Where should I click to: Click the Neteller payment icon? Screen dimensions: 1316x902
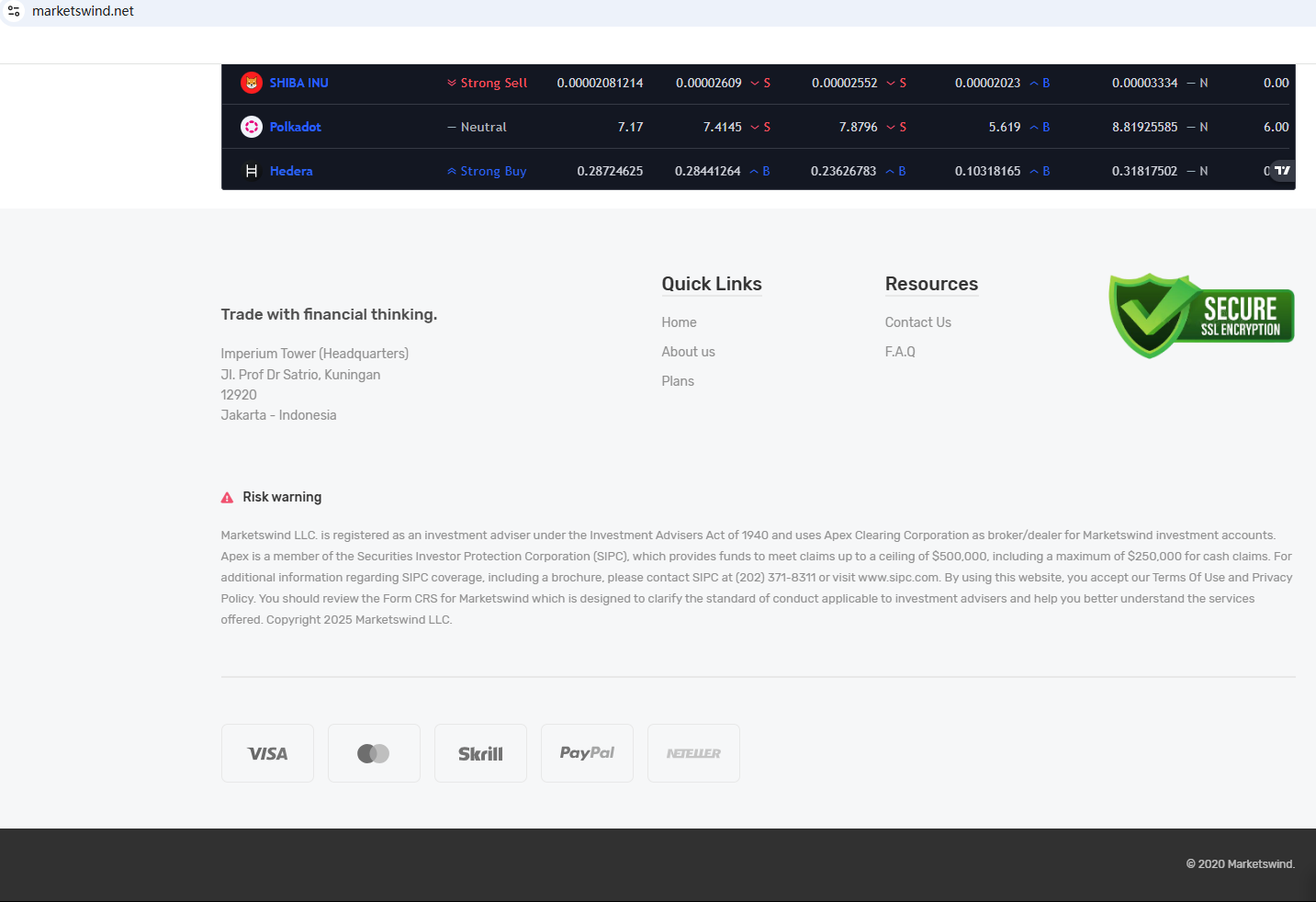[693, 753]
